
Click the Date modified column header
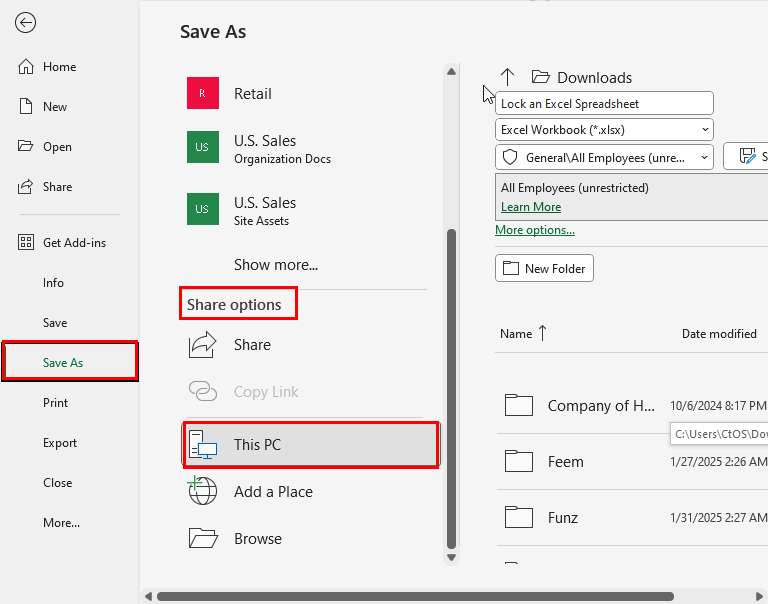tap(719, 334)
